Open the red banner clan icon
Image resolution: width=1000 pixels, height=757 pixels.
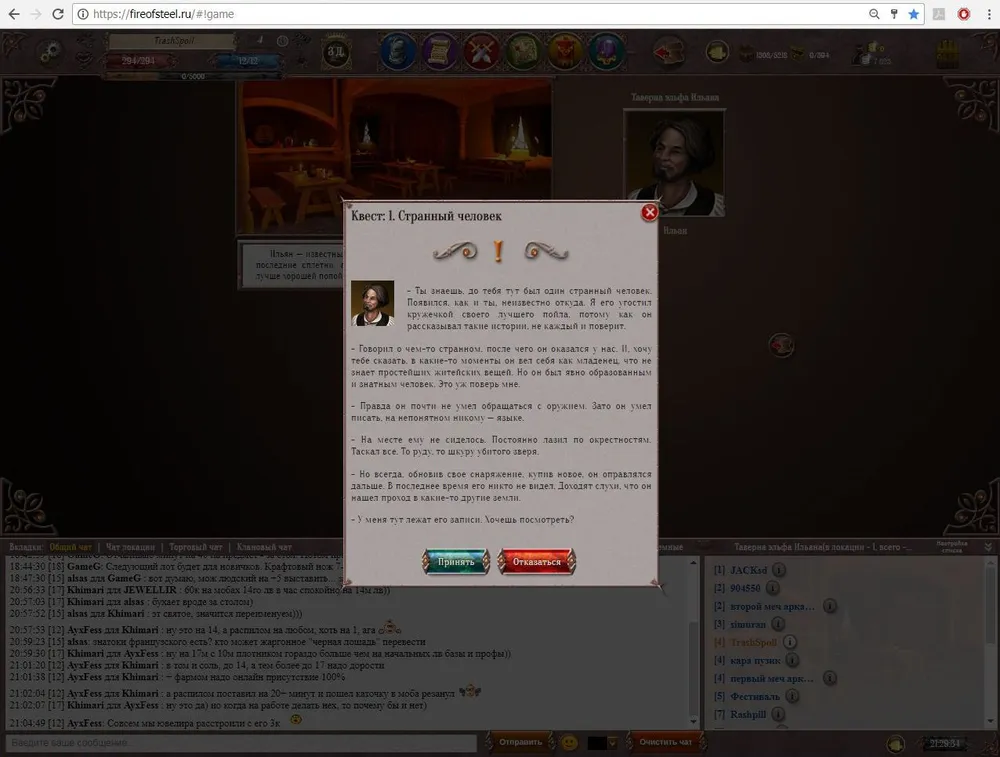pyautogui.click(x=564, y=52)
